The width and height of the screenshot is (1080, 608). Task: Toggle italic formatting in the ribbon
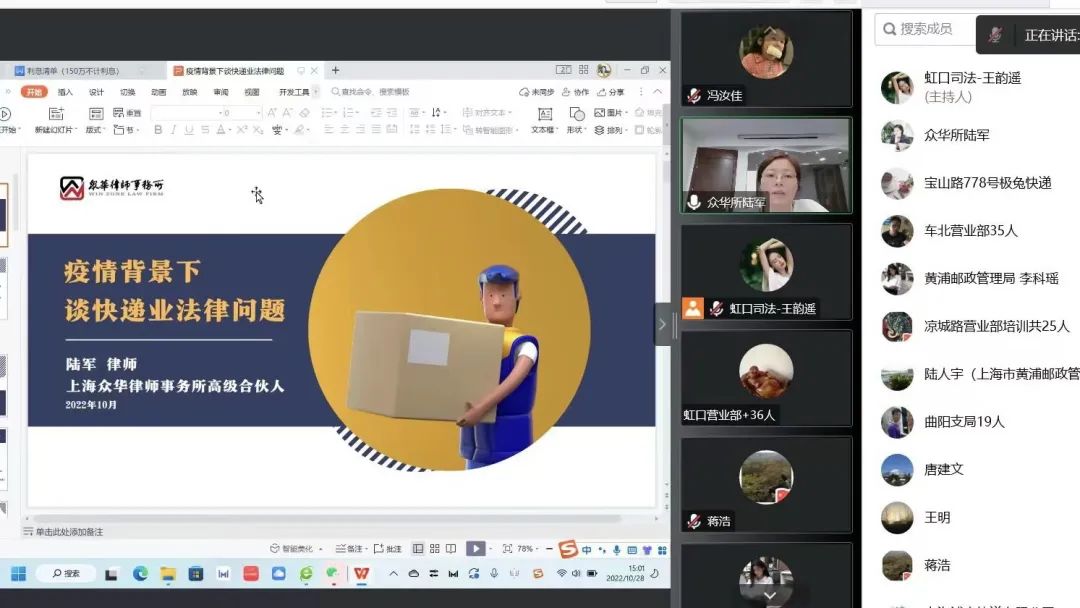pyautogui.click(x=173, y=129)
